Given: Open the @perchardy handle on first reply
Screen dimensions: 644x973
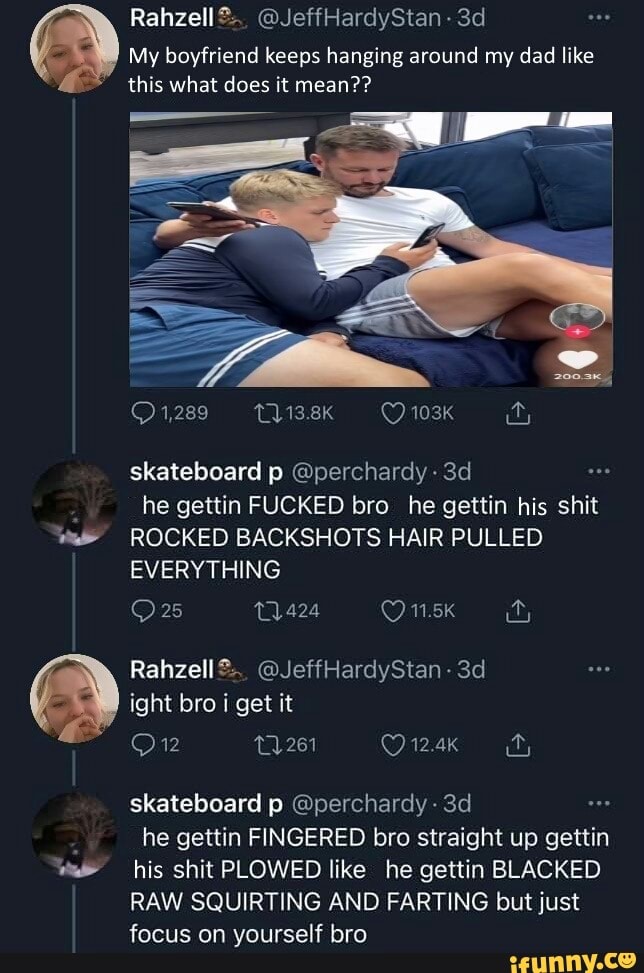Looking at the screenshot, I should 359,472.
